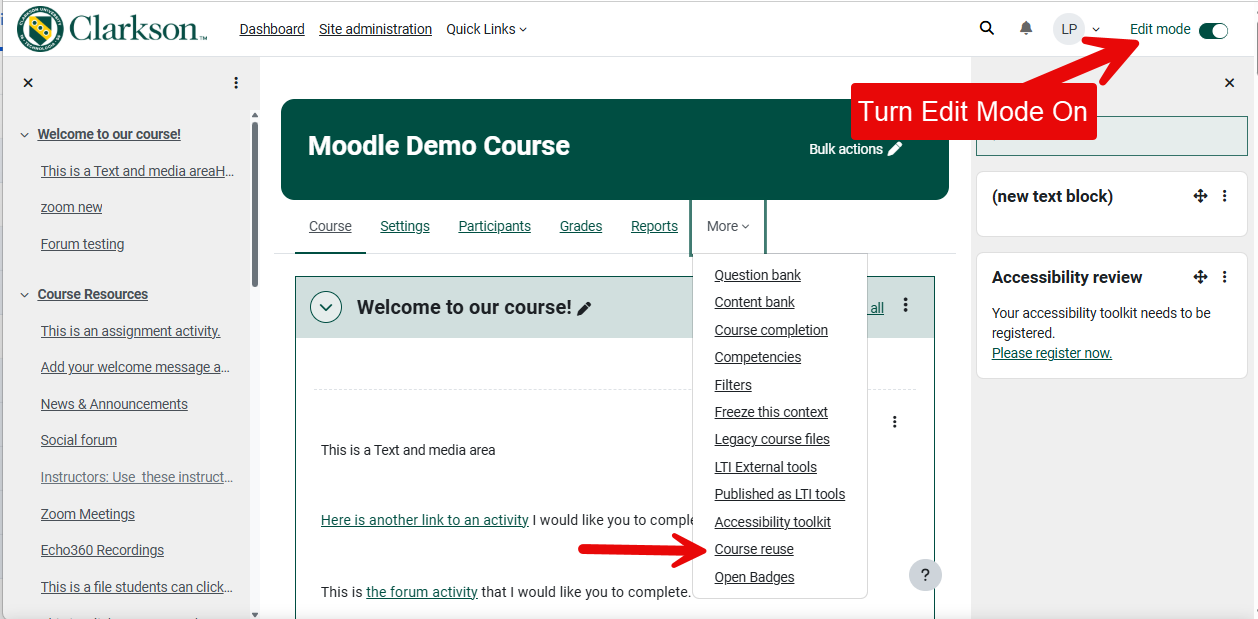Click the help question mark button
This screenshot has width=1258, height=619.
[925, 575]
